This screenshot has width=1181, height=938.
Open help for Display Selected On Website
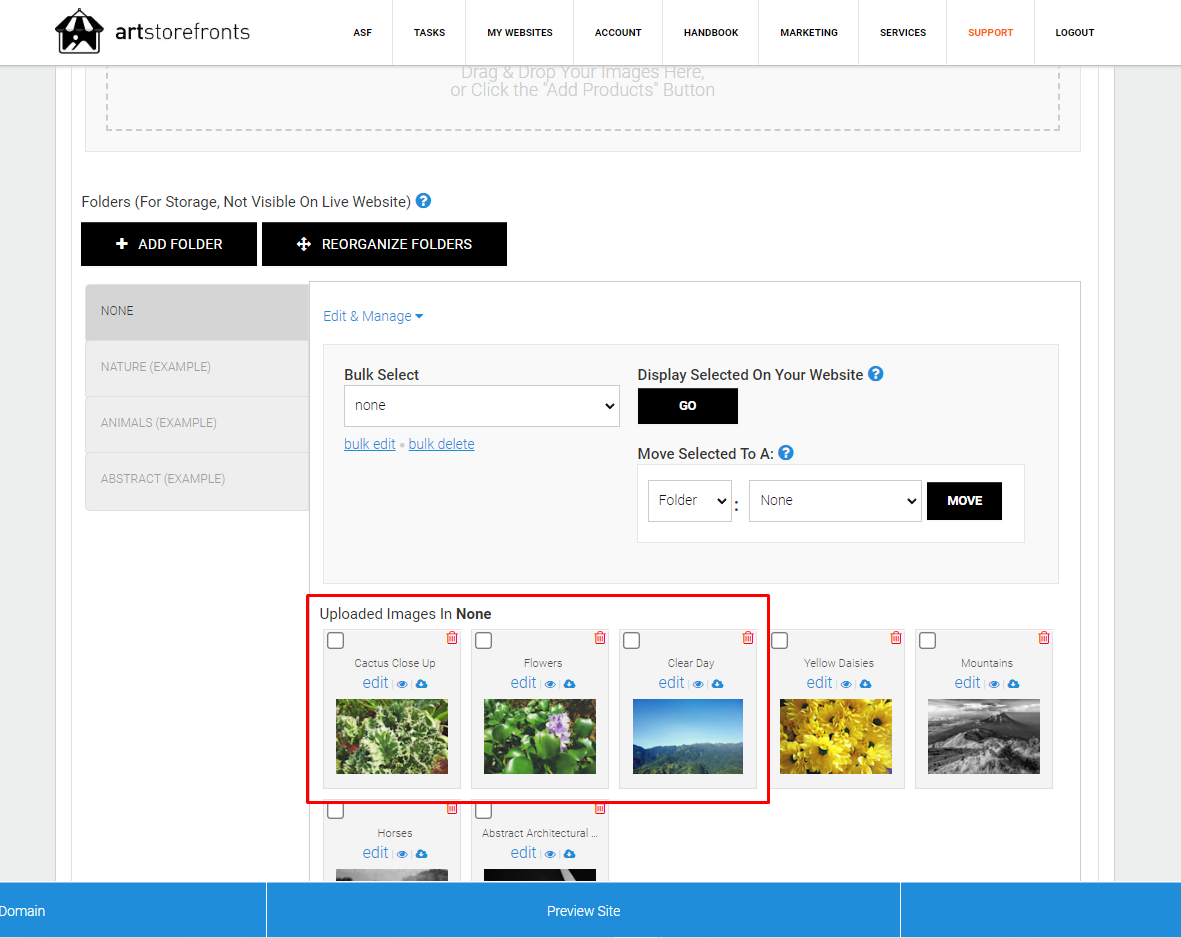pyautogui.click(x=875, y=374)
